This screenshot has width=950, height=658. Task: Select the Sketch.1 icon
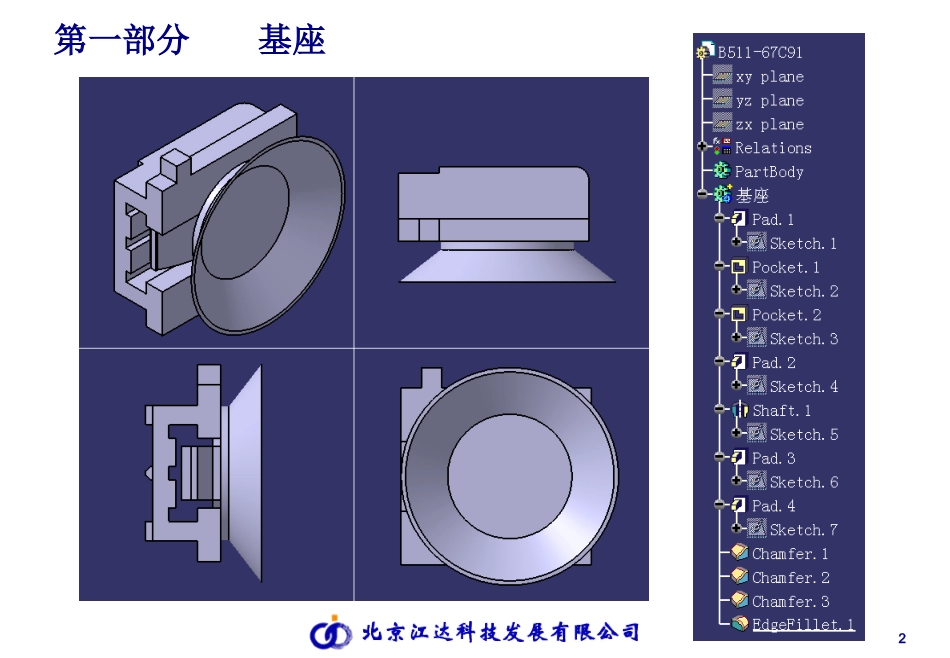tap(756, 242)
